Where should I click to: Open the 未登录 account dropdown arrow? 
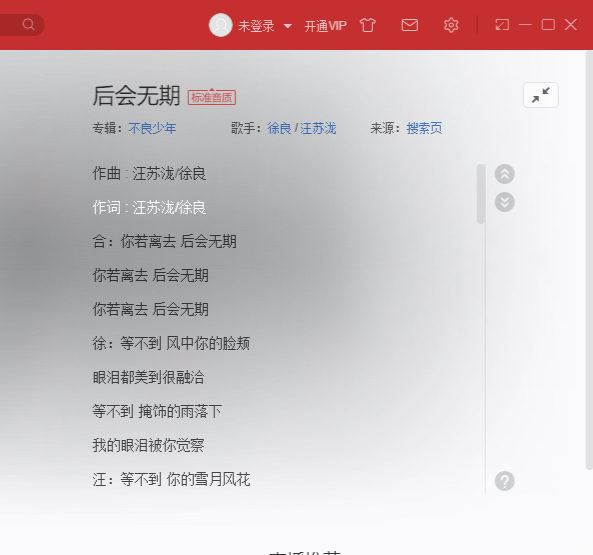point(288,26)
